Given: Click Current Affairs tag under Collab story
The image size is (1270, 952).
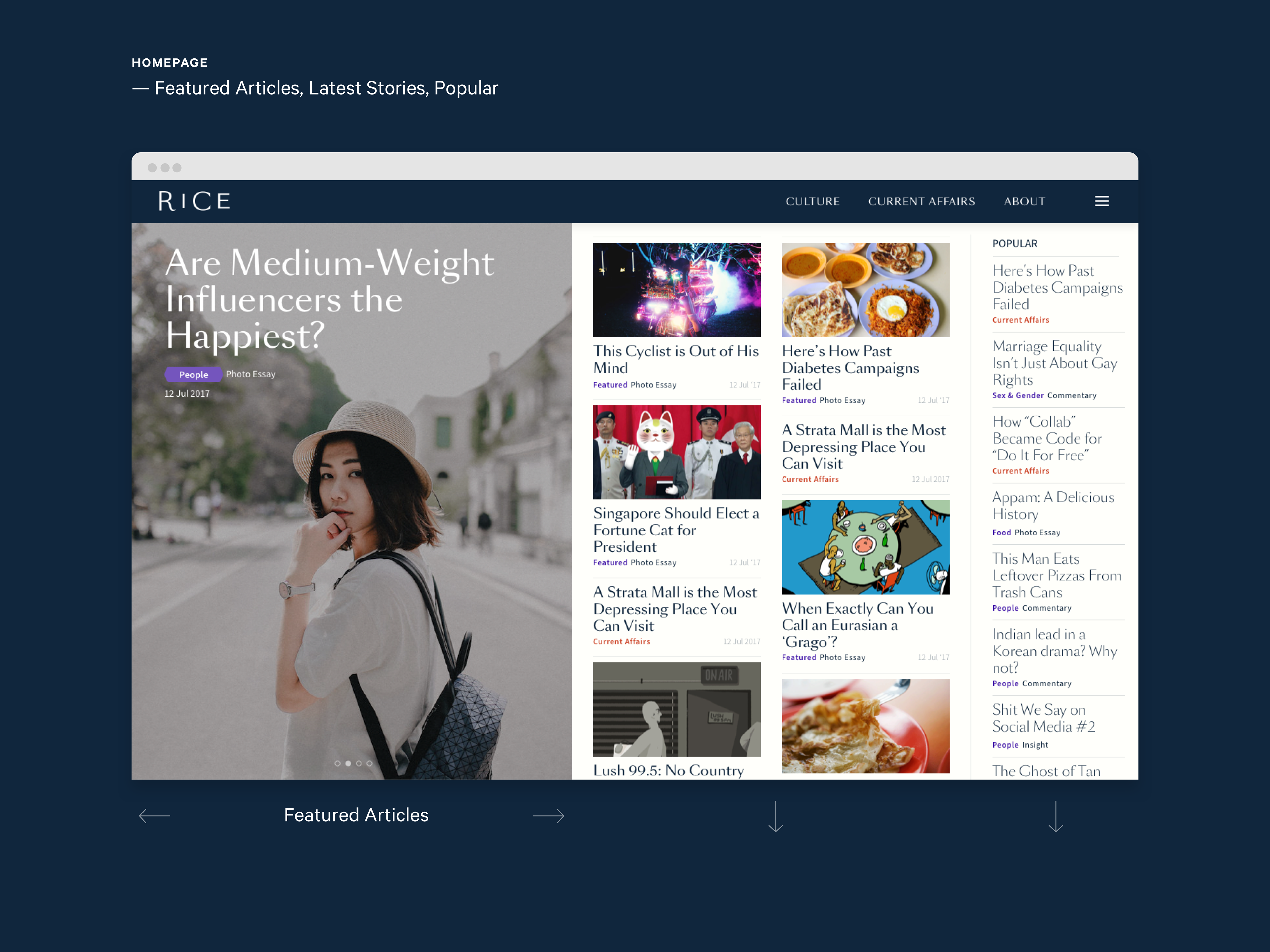Looking at the screenshot, I should coord(1020,471).
